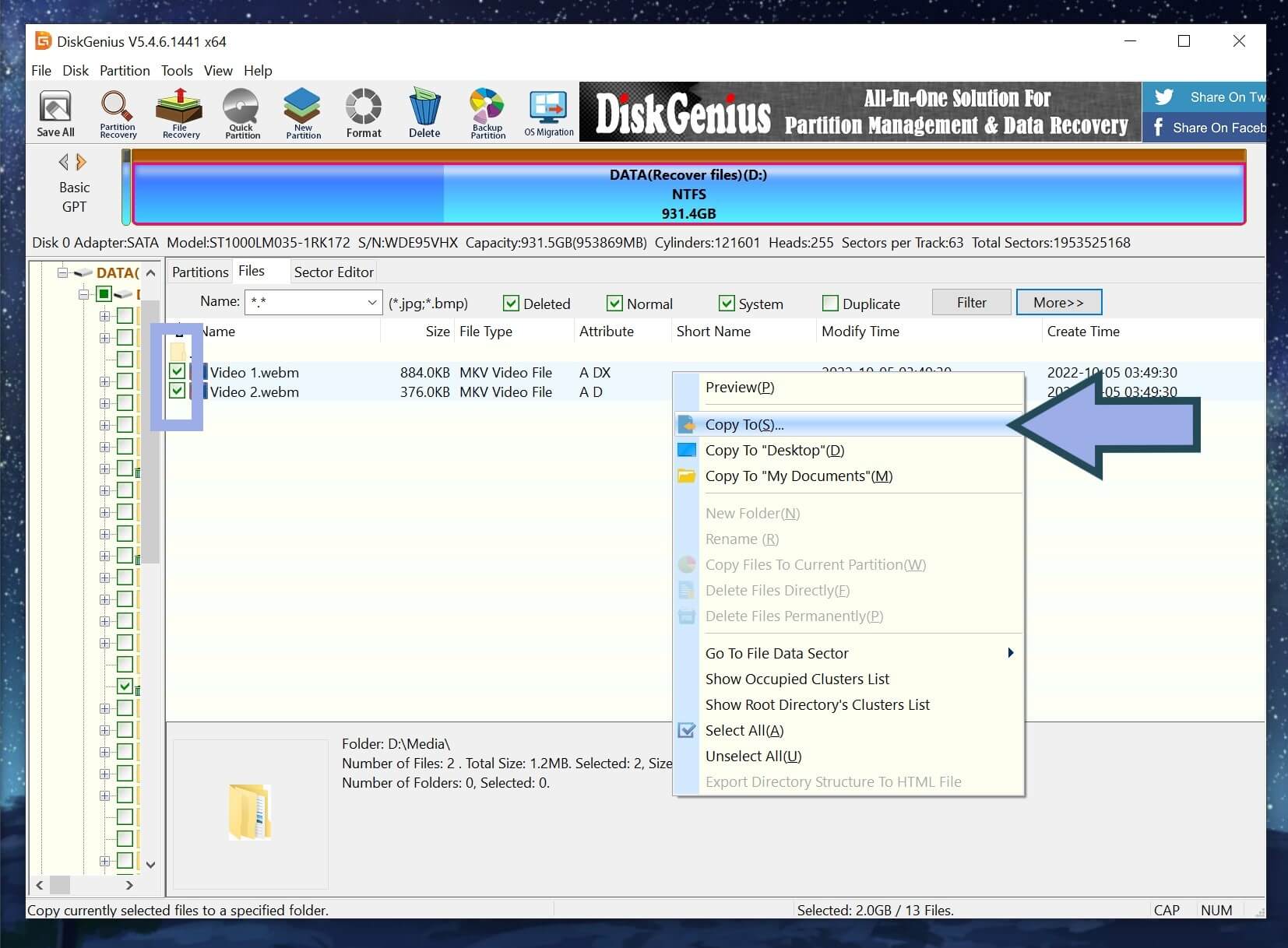Open the File menu
1288x948 pixels.
41,71
